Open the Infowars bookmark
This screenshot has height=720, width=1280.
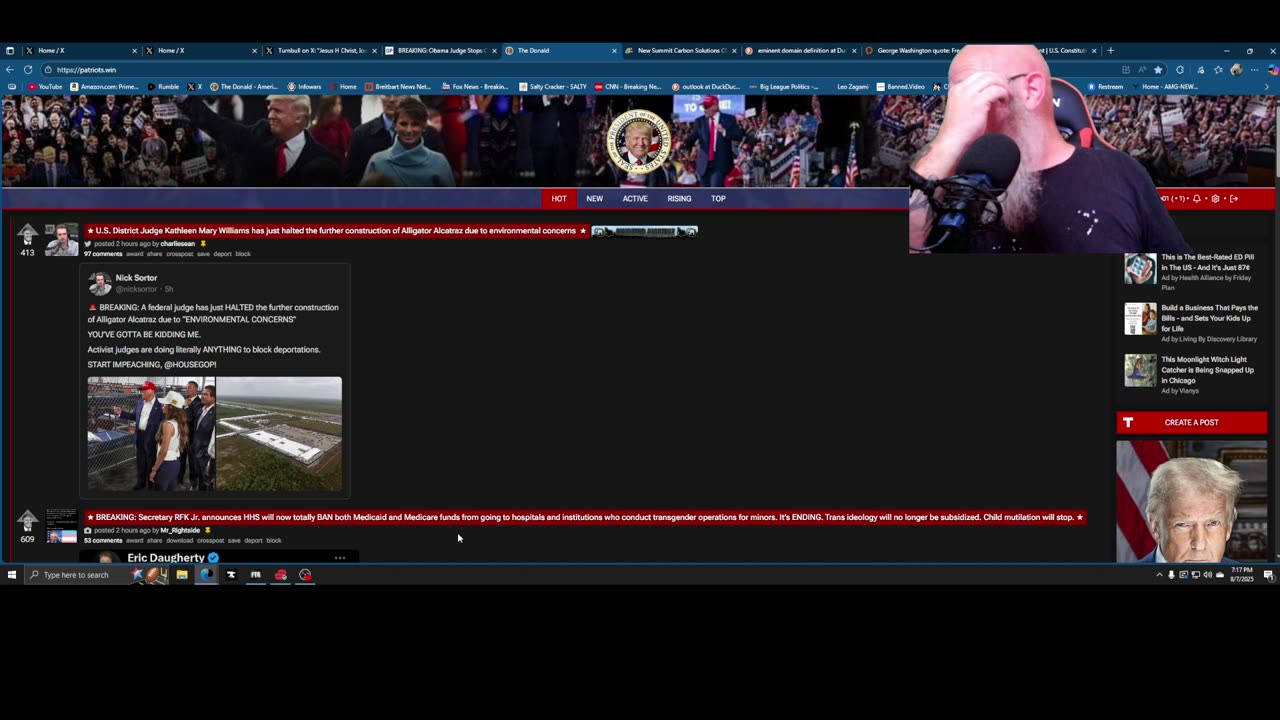pyautogui.click(x=304, y=87)
